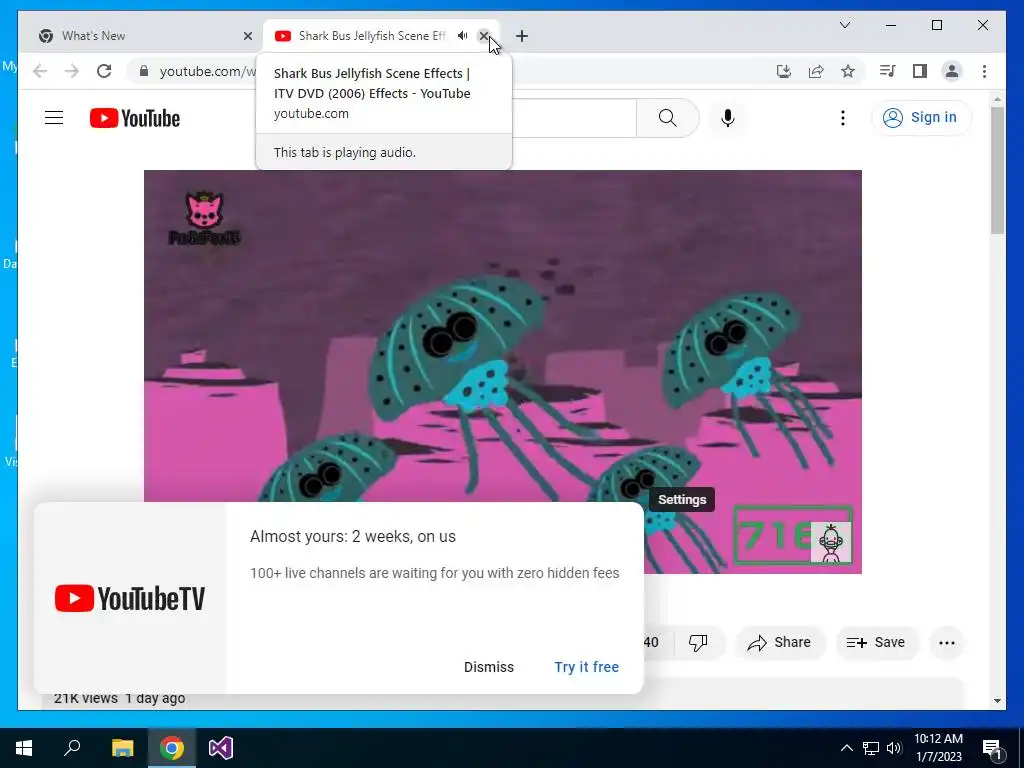Click the Sign in button
This screenshot has width=1024, height=768.
(921, 118)
